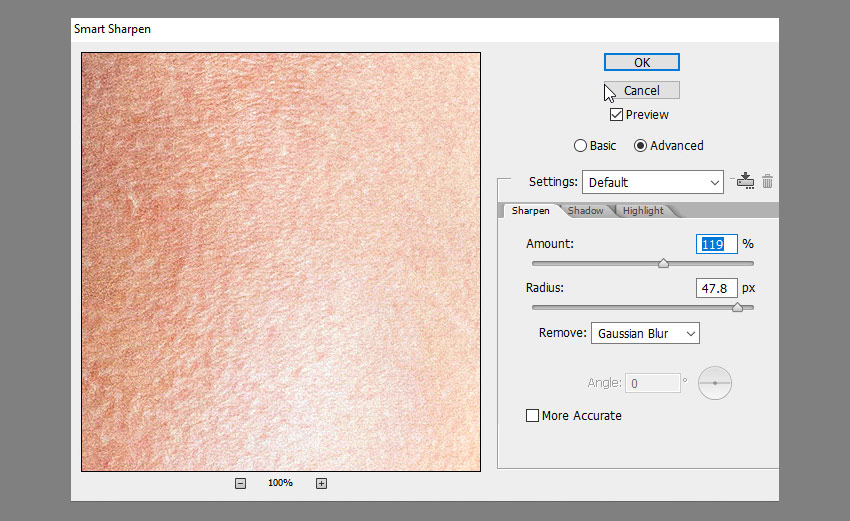The height and width of the screenshot is (521, 850).
Task: Open the Remove Gaussian Blur dropdown
Action: click(645, 333)
